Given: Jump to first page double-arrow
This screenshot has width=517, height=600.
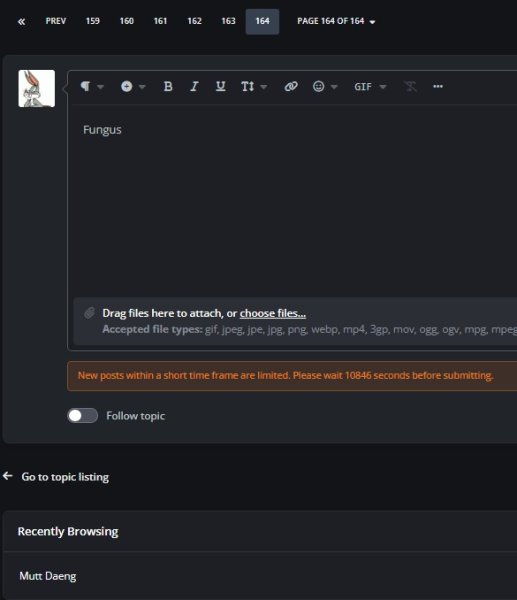Looking at the screenshot, I should [x=21, y=21].
